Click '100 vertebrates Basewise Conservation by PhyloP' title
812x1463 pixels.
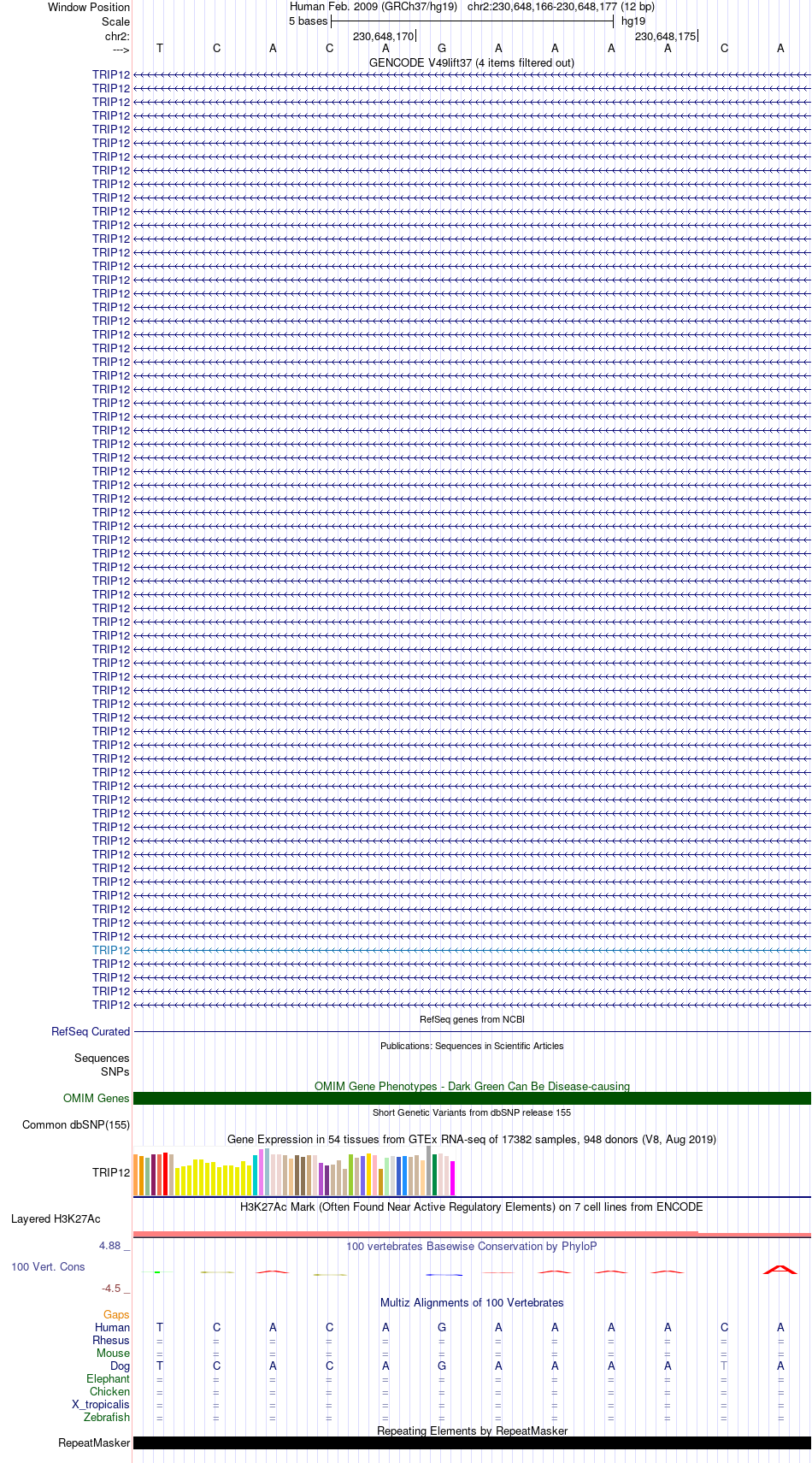472,1247
